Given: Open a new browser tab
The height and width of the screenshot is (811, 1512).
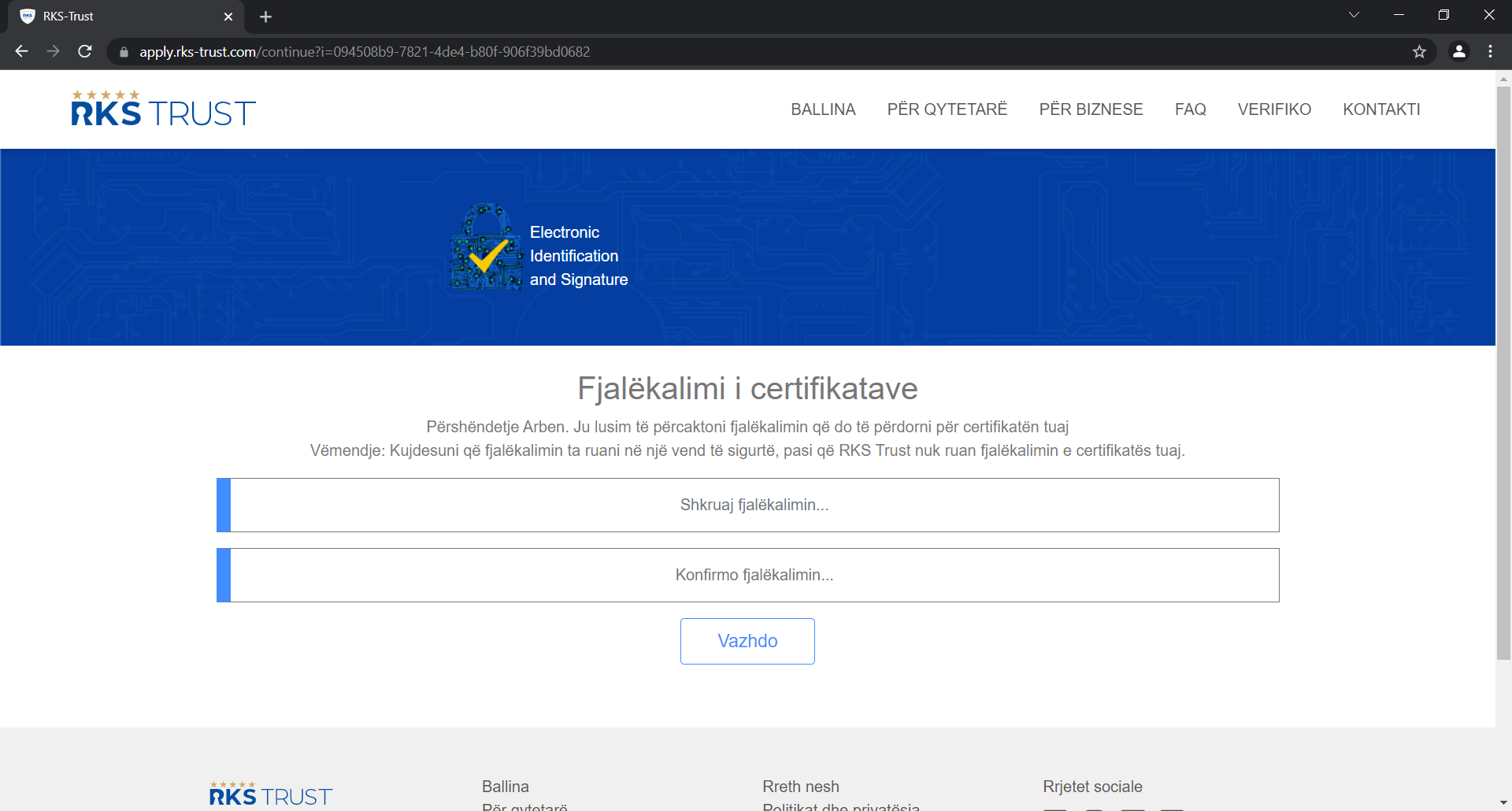Looking at the screenshot, I should pyautogui.click(x=265, y=17).
